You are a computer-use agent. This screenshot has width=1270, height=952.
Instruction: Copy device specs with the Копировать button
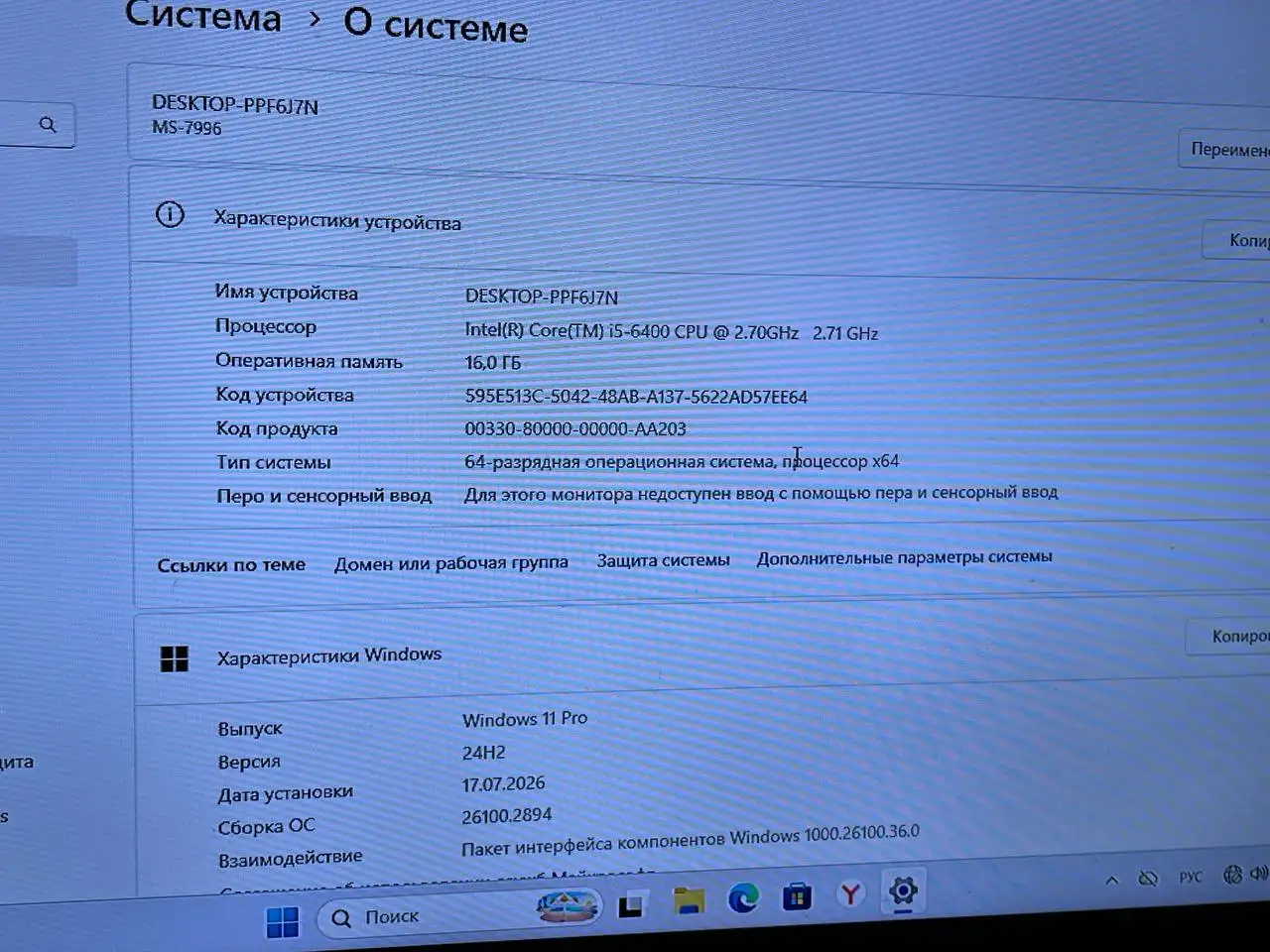[1237, 240]
